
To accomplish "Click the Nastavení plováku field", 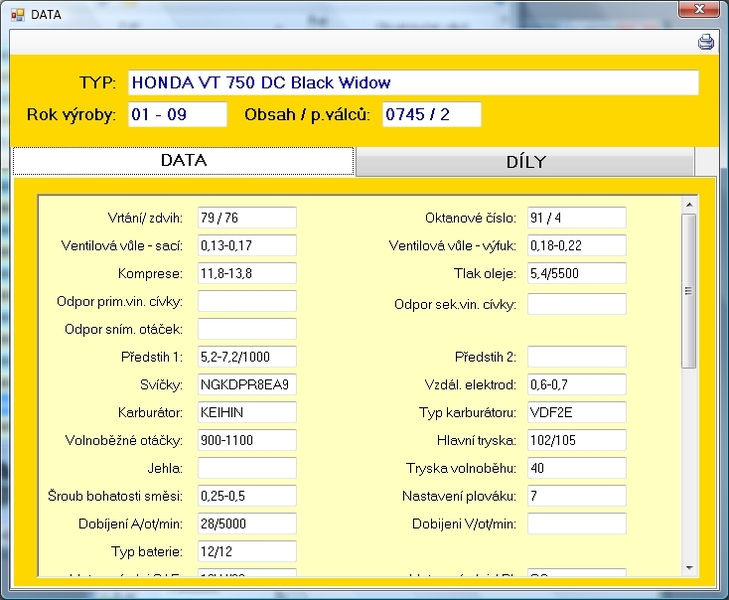I will pos(577,496).
